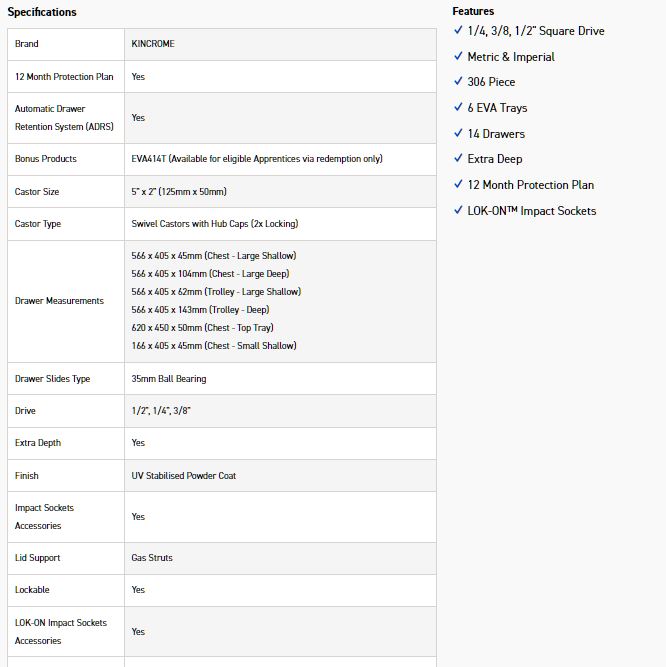Click the Bonus Products EVA414T value text

tap(257, 159)
